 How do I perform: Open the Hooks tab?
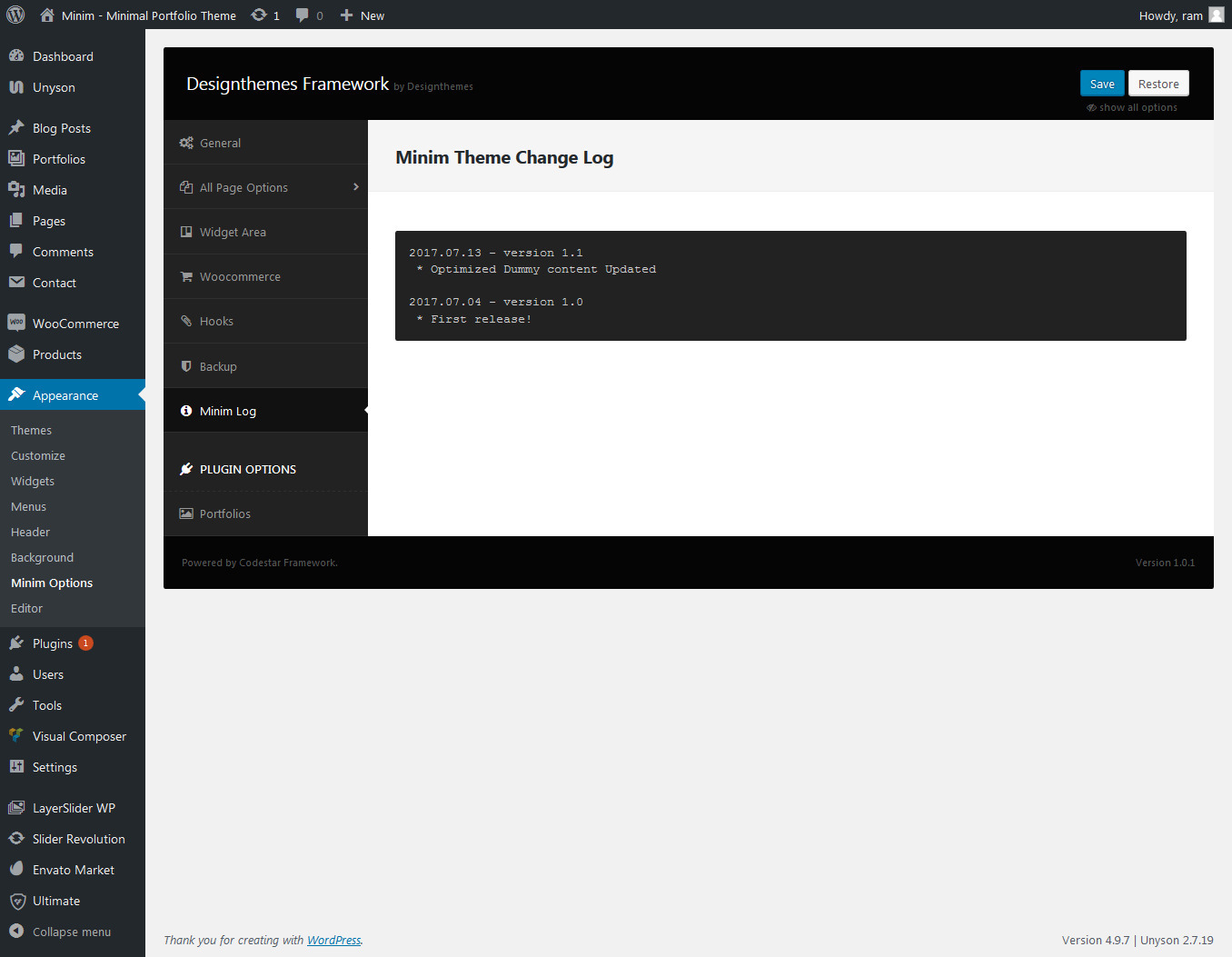(265, 321)
